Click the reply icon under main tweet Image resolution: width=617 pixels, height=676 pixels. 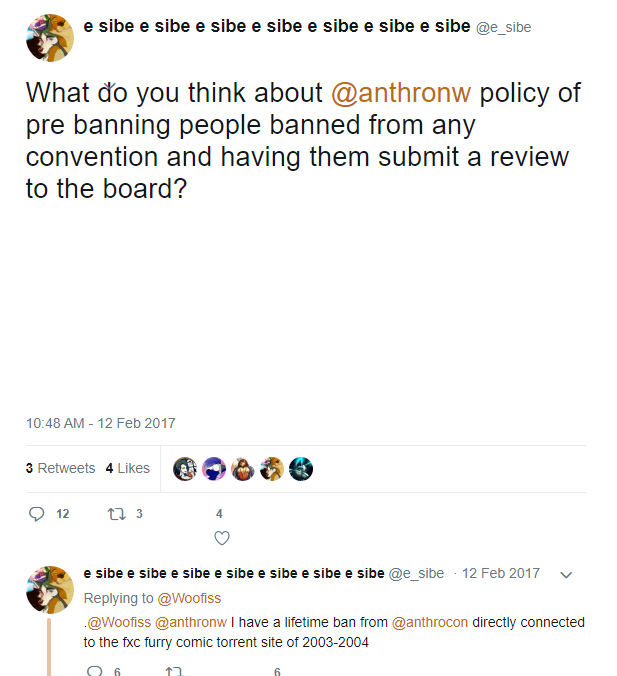[37, 514]
